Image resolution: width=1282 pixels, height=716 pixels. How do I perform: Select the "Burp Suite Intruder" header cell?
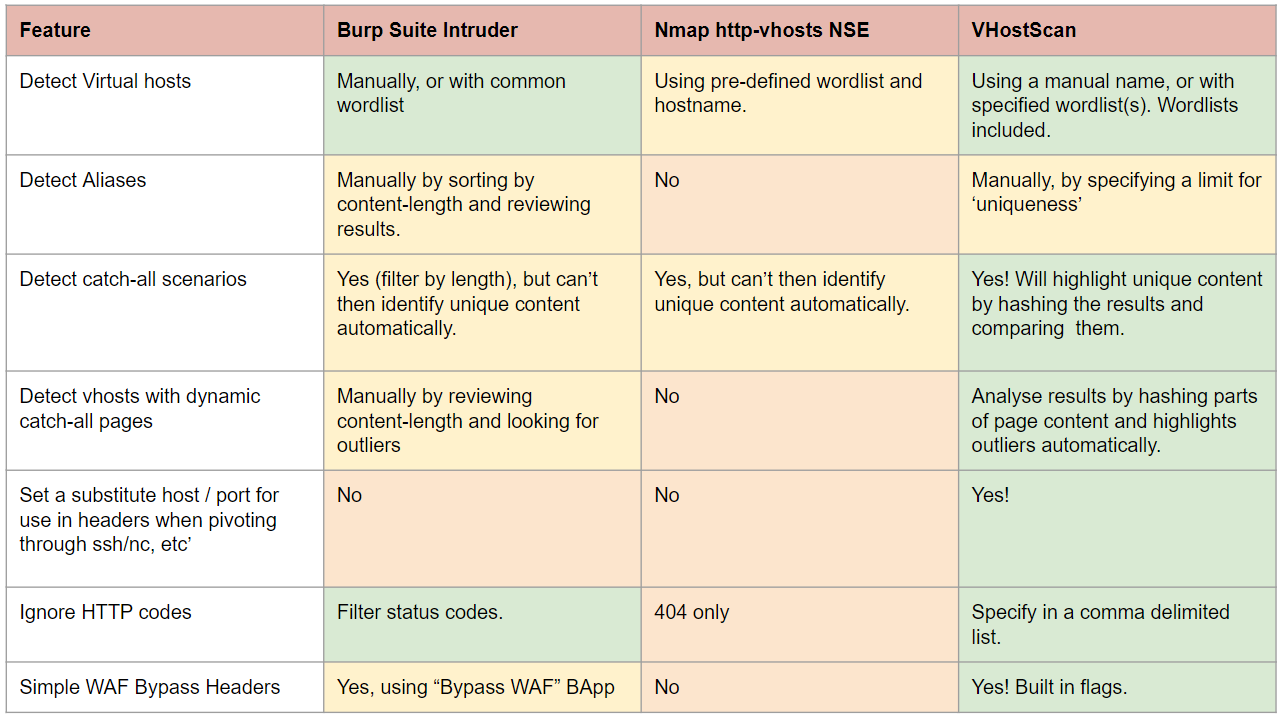click(x=427, y=30)
